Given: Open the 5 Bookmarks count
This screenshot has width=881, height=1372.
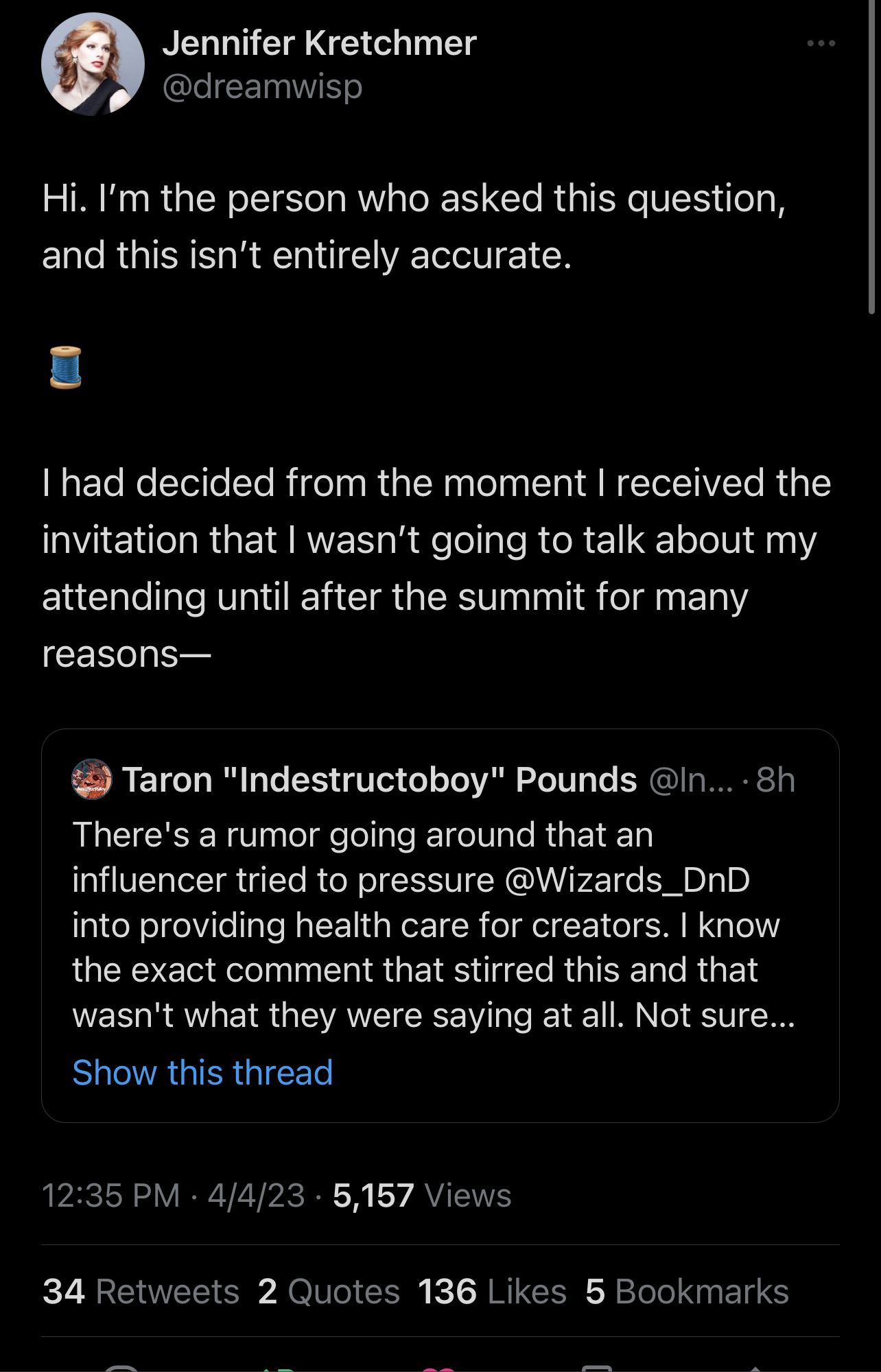Looking at the screenshot, I should click(687, 1292).
